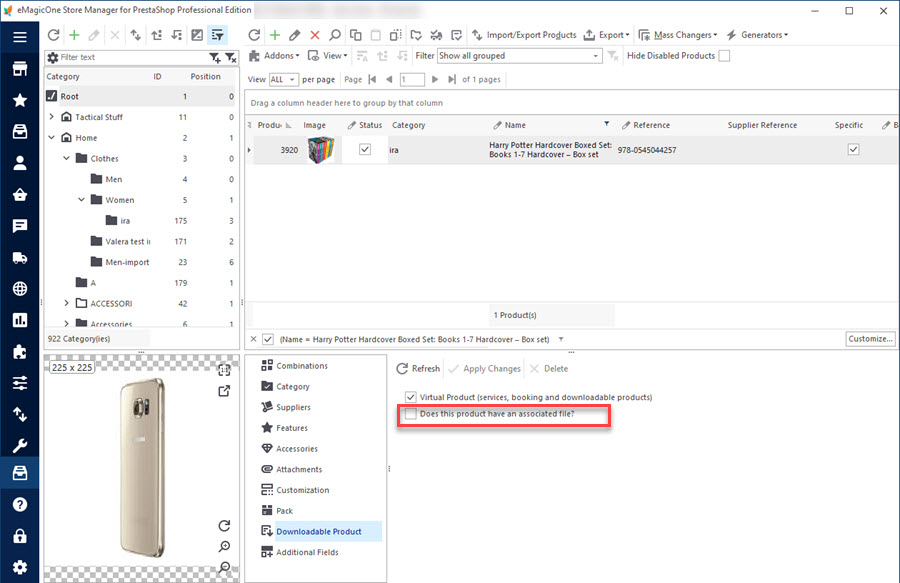Toggle Specific checkbox for Harry Potter product
Viewport: 900px width, 583px height.
(854, 149)
